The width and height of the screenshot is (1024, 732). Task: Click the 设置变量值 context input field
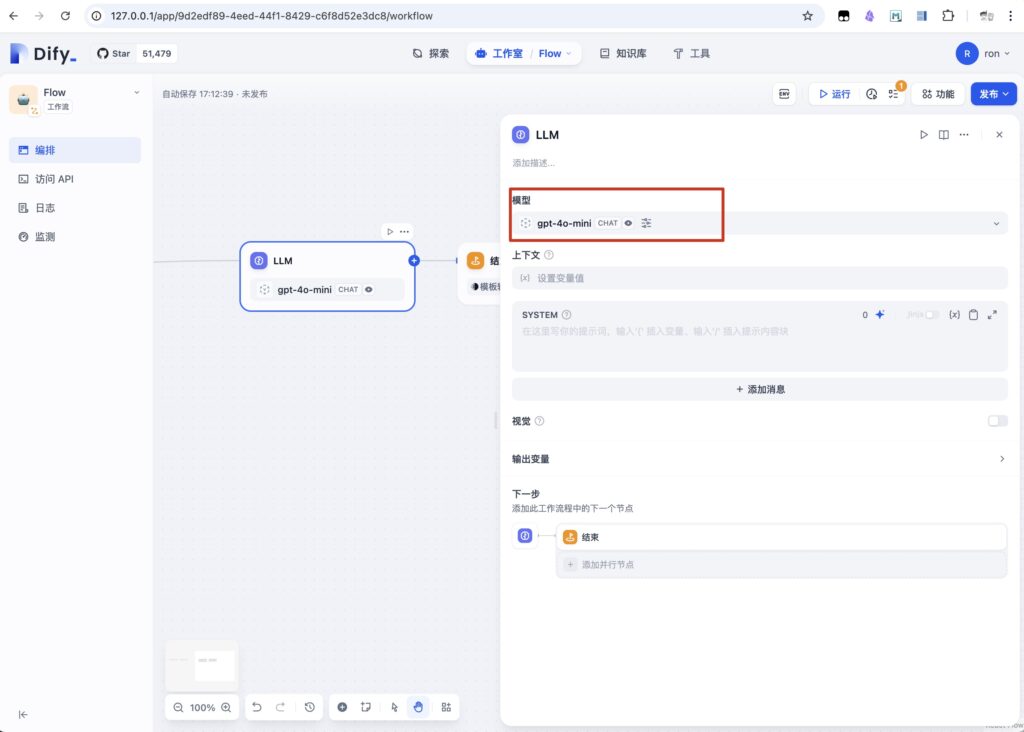point(759,278)
